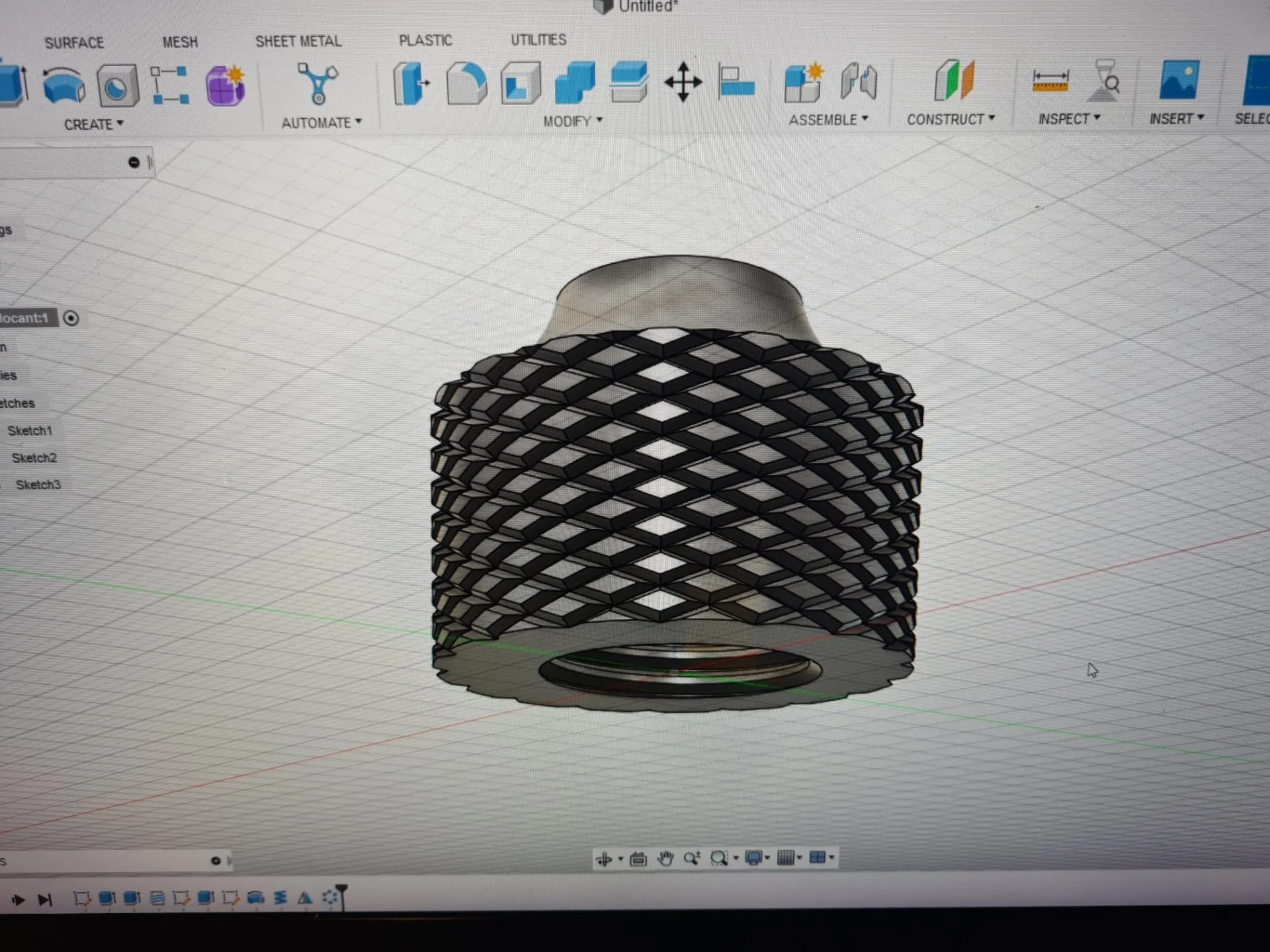Toggle the active component radio button
The height and width of the screenshot is (952, 1270).
point(71,319)
